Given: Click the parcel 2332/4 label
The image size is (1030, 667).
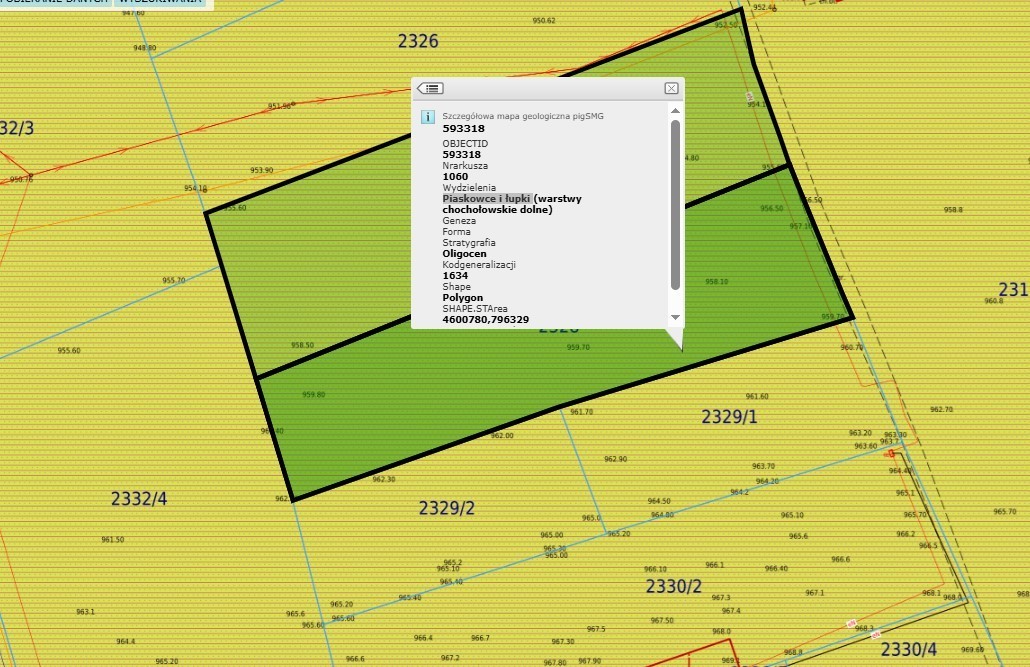Looking at the screenshot, I should [139, 498].
